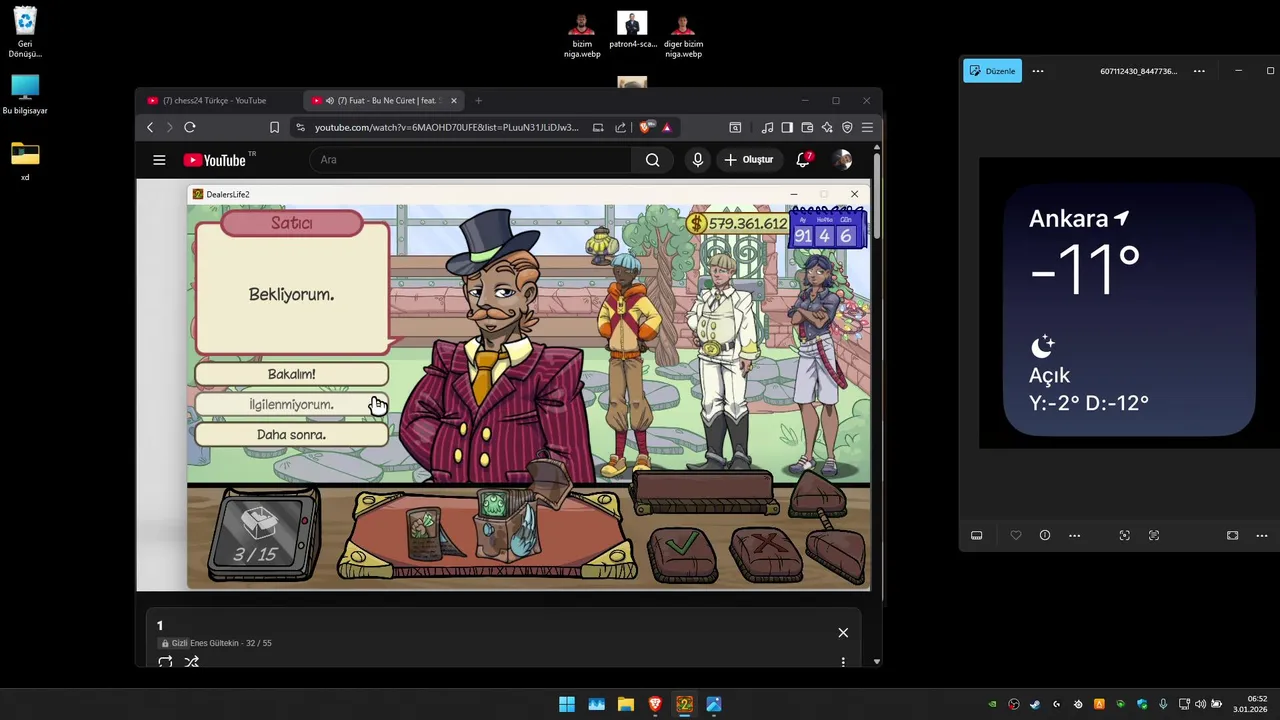
Task: Open File Explorer from taskbar
Action: [626, 704]
